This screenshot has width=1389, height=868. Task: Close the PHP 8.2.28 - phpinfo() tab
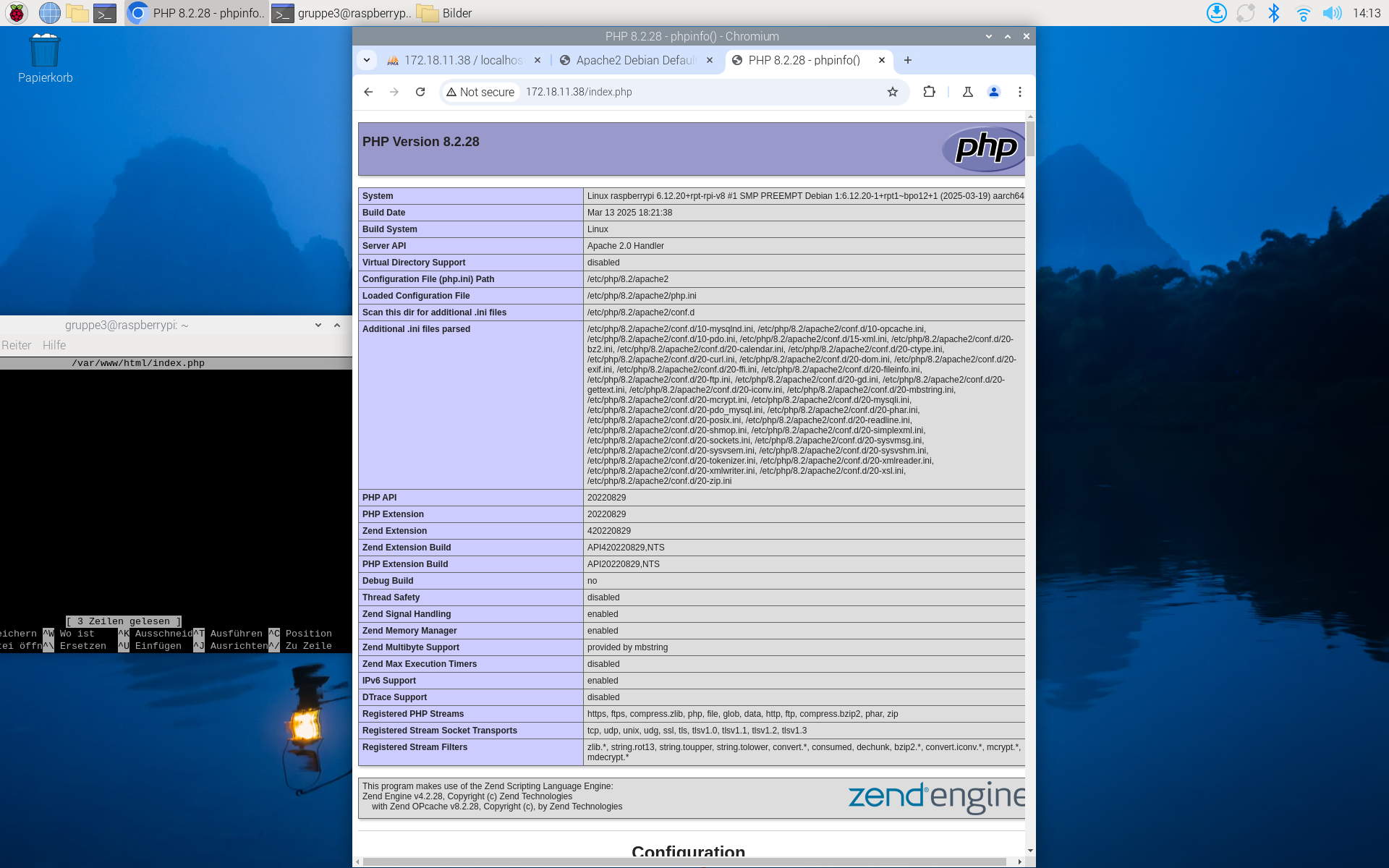(882, 60)
